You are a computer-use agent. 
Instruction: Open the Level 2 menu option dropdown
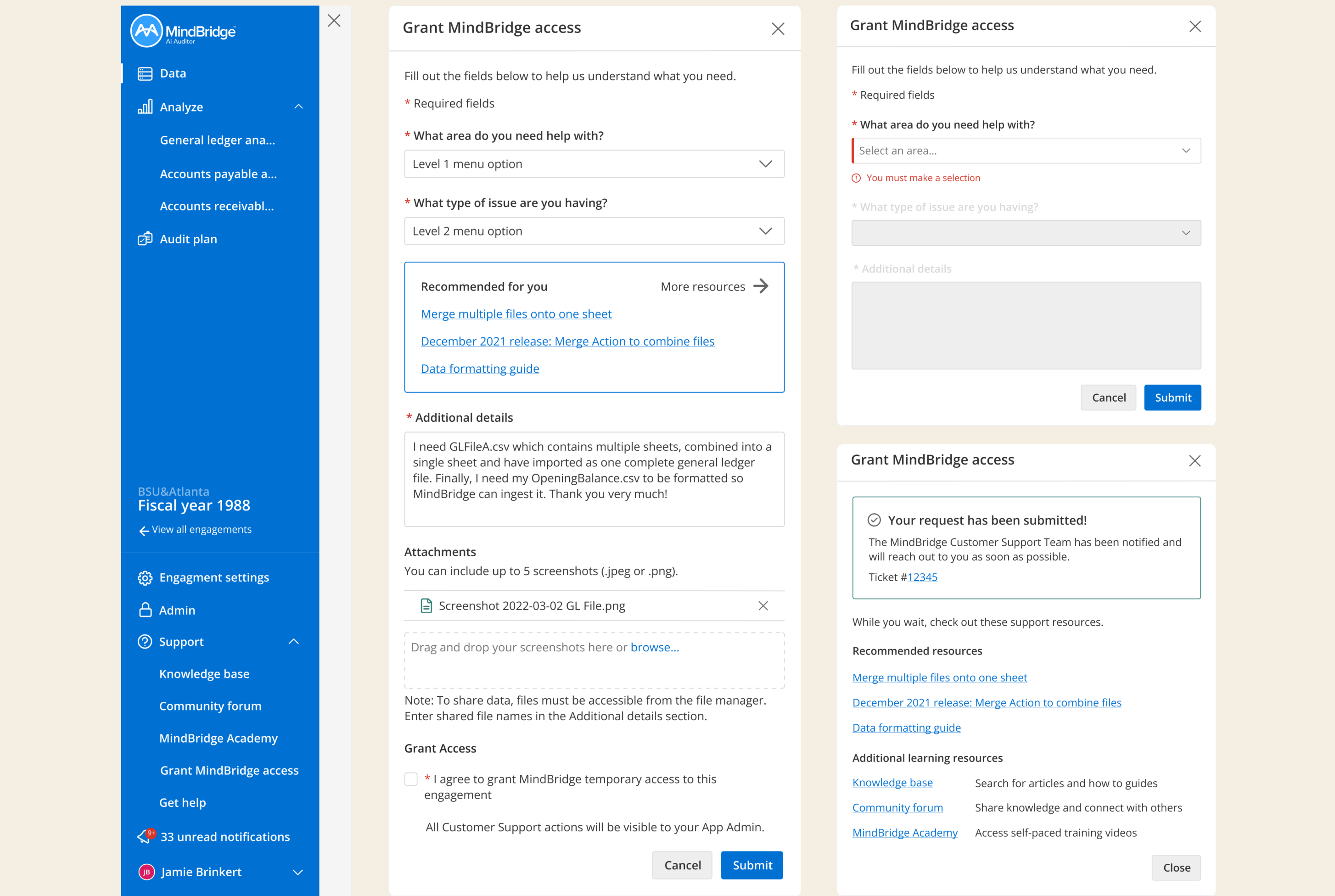click(x=595, y=231)
